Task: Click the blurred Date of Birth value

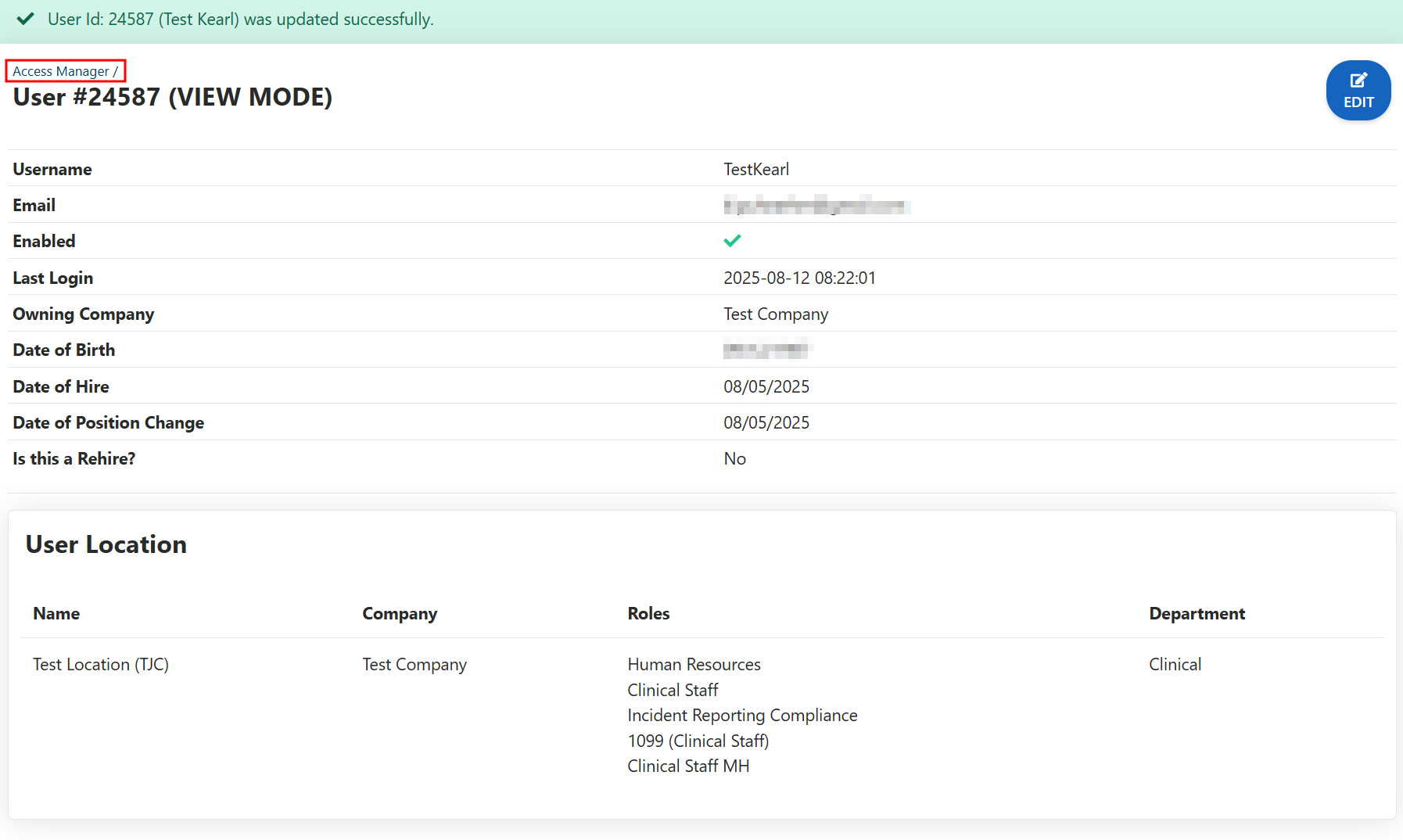Action: pos(767,350)
